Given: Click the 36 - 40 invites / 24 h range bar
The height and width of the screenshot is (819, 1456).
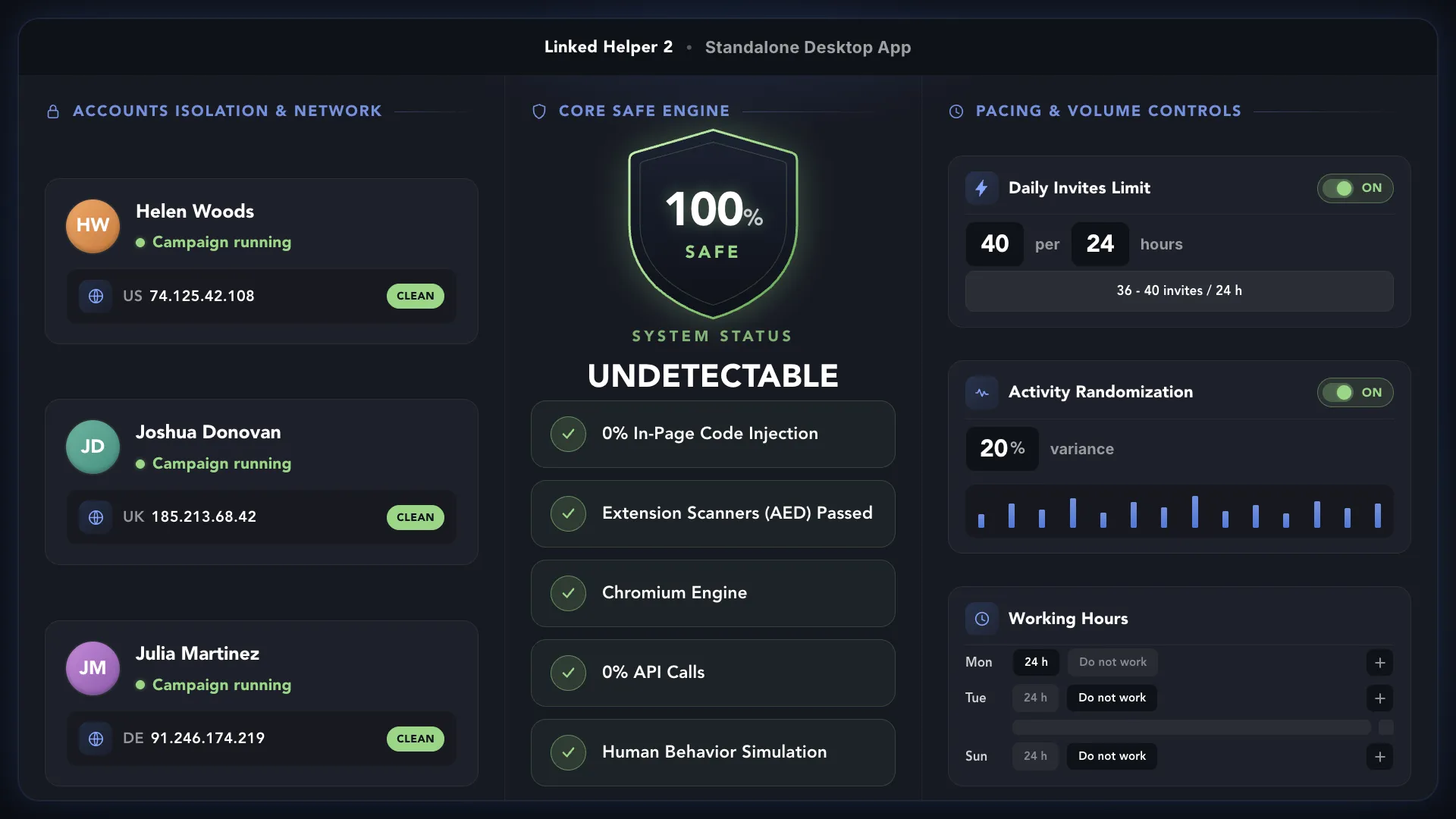Looking at the screenshot, I should 1179,291.
